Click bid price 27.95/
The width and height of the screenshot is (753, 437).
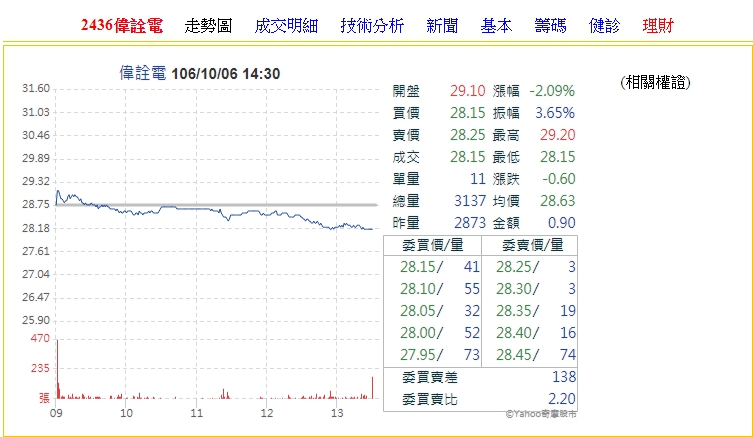tap(422, 355)
